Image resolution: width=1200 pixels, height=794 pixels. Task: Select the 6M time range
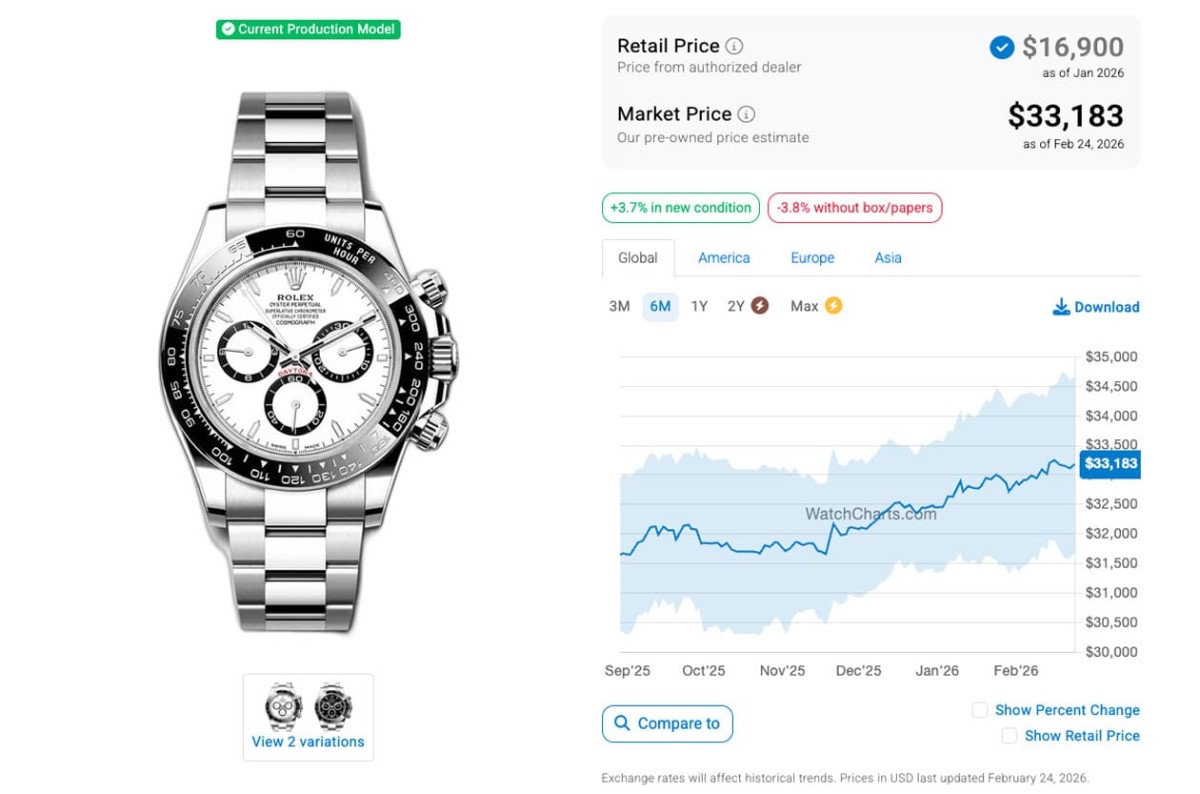(x=660, y=306)
